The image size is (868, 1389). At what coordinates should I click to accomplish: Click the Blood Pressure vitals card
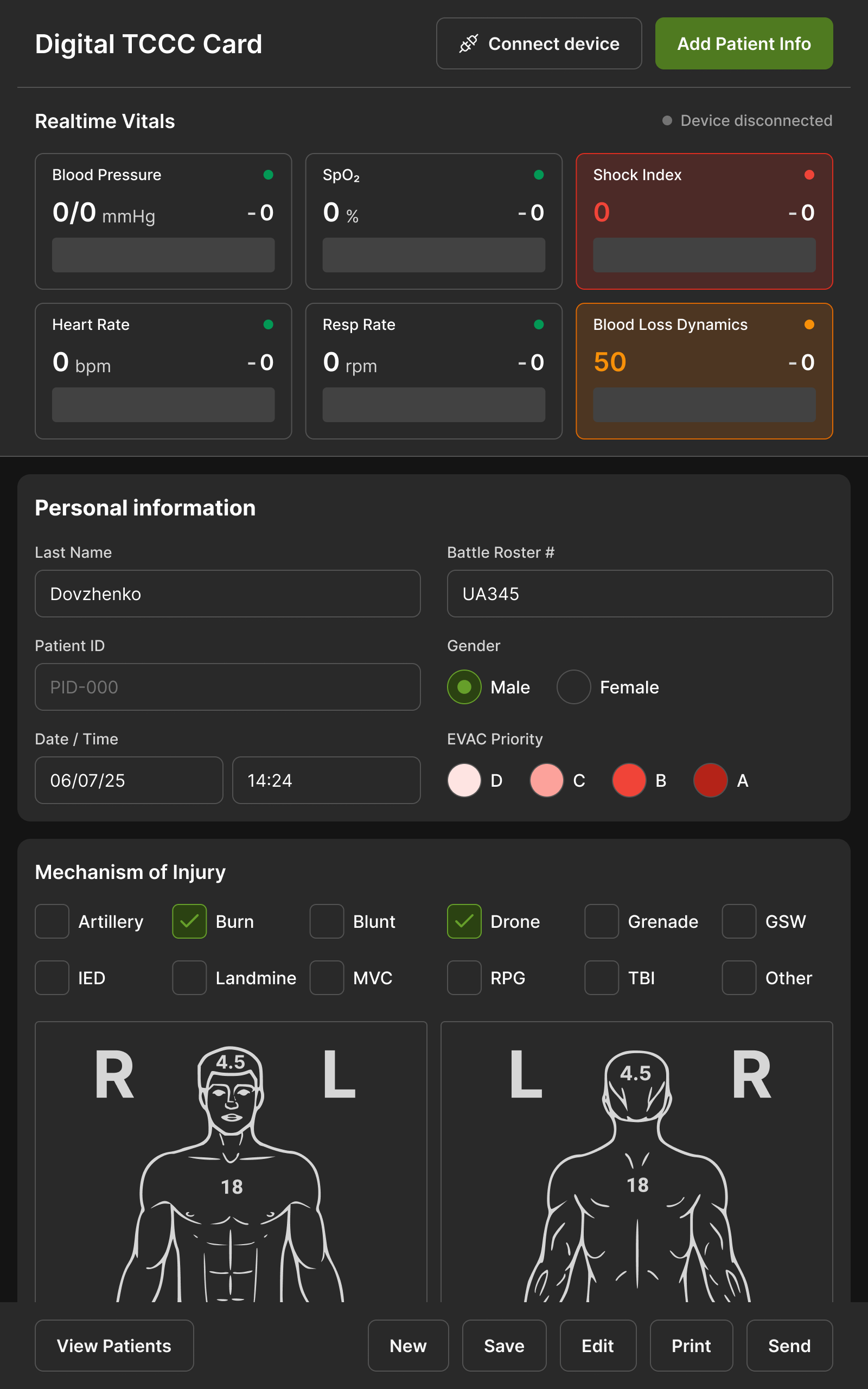164,221
